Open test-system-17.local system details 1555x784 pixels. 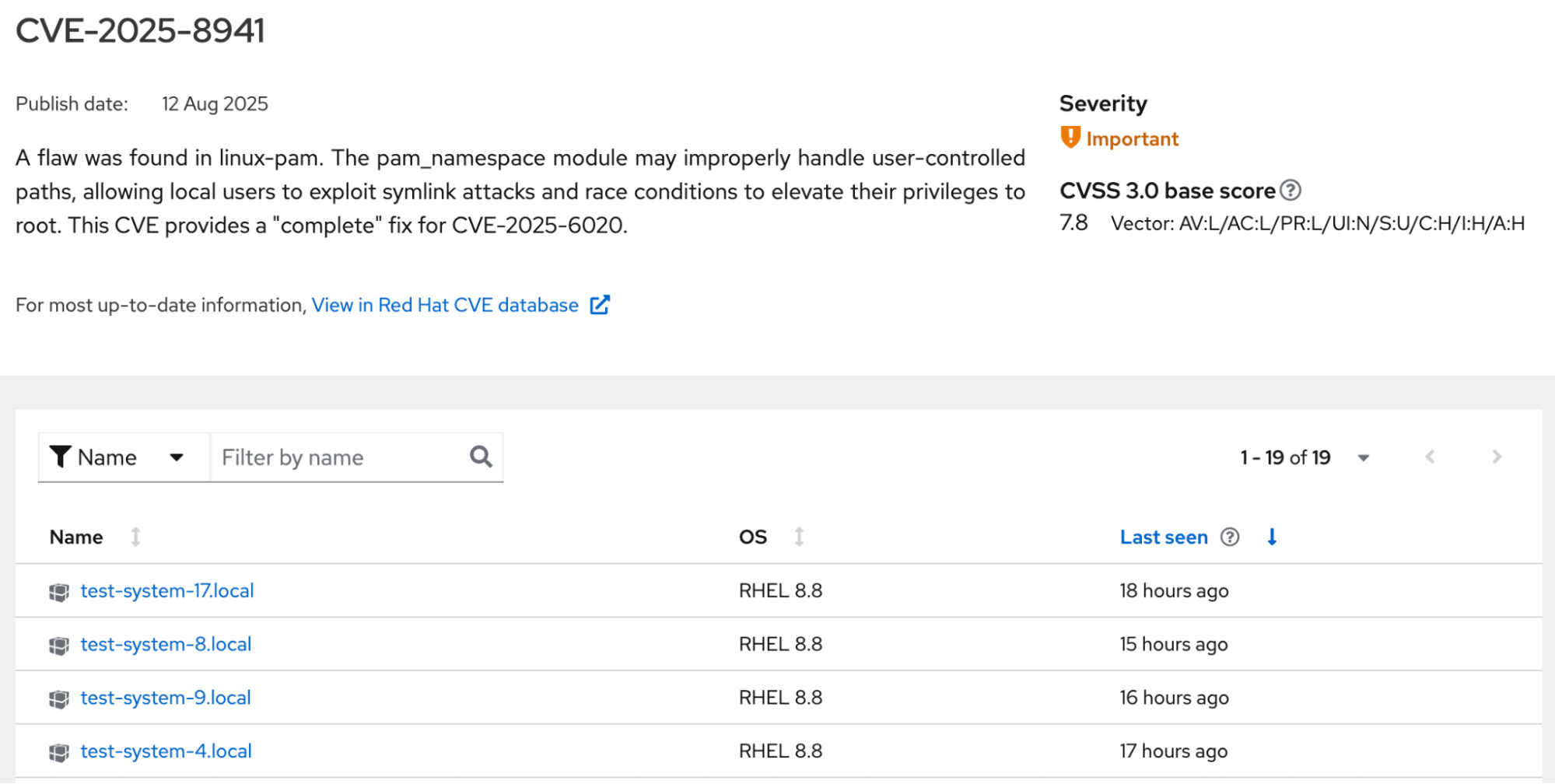coord(167,590)
